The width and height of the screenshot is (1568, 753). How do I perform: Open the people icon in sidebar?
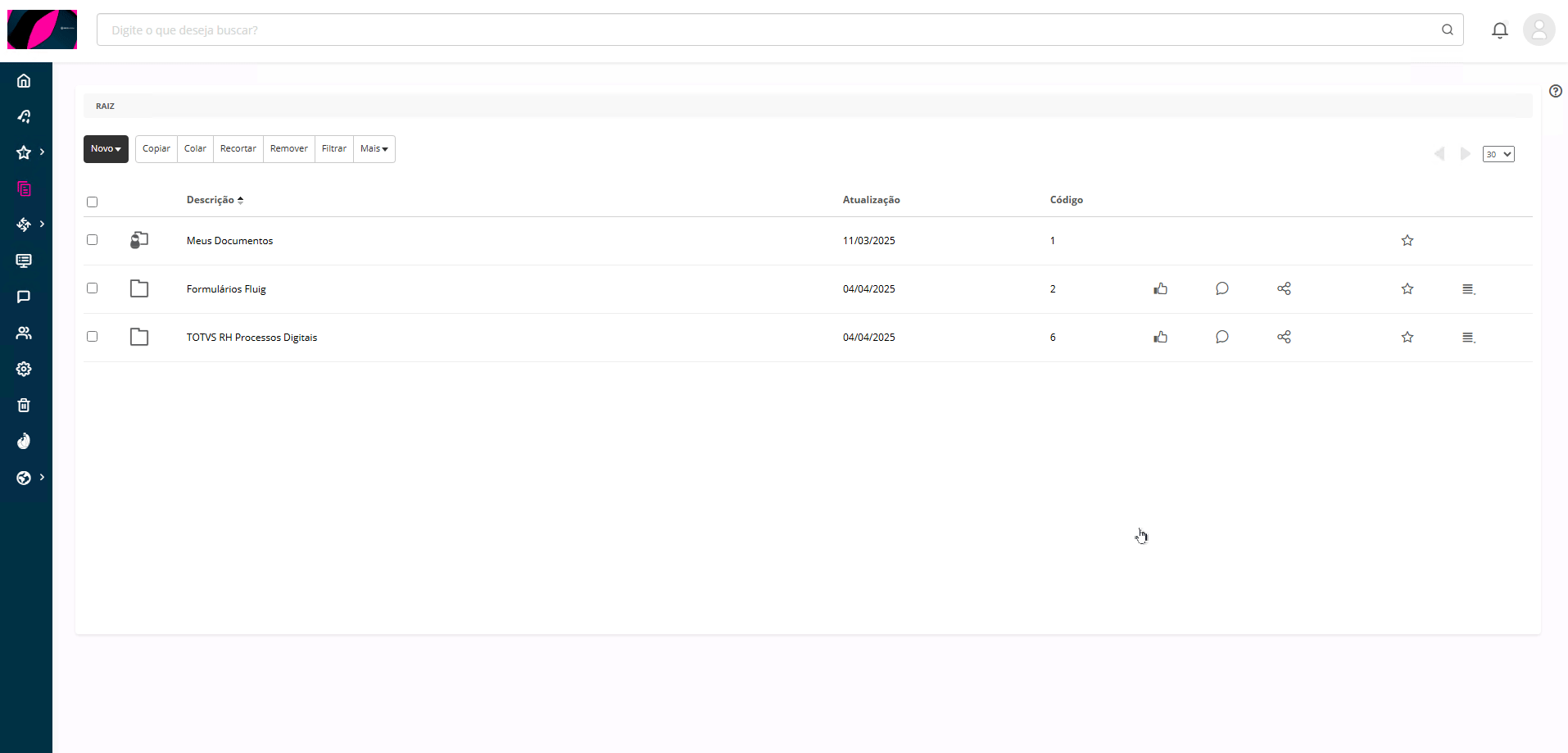(x=24, y=333)
